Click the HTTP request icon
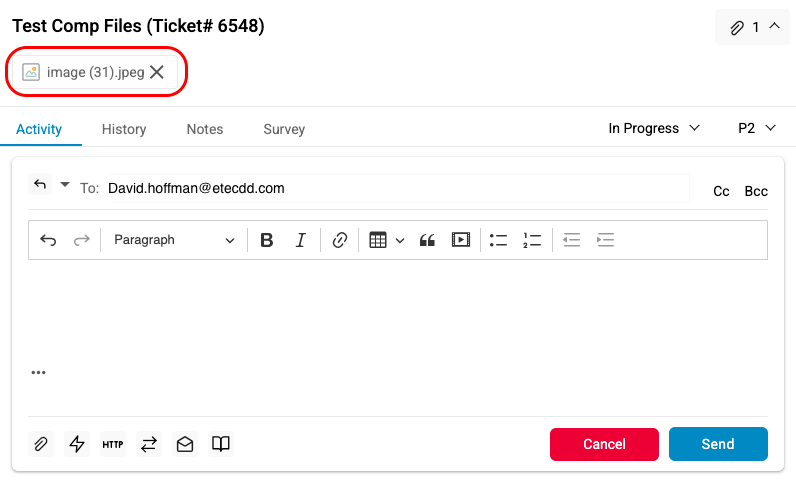 (x=113, y=444)
